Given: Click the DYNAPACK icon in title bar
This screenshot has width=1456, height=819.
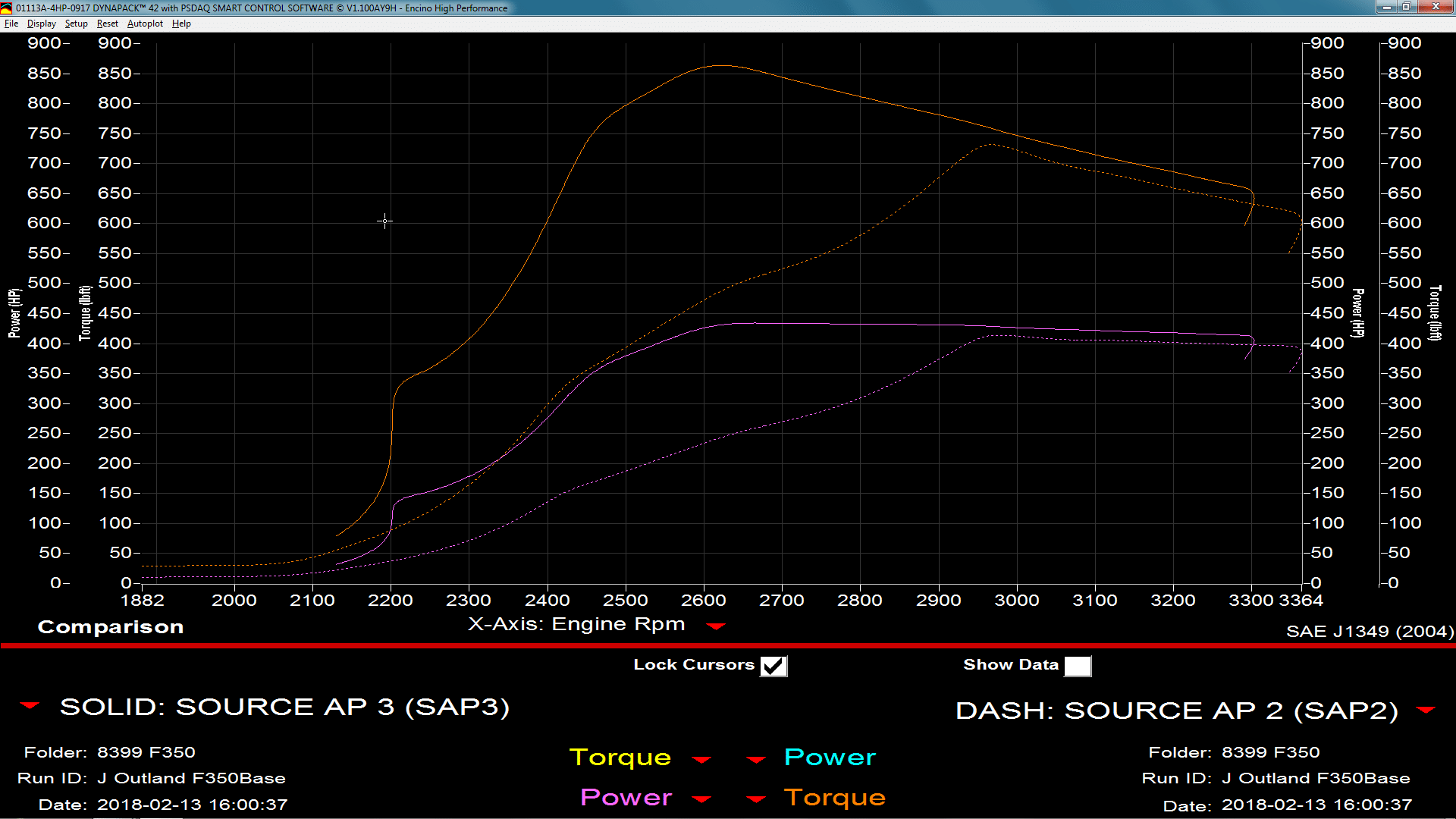Looking at the screenshot, I should click(x=7, y=8).
